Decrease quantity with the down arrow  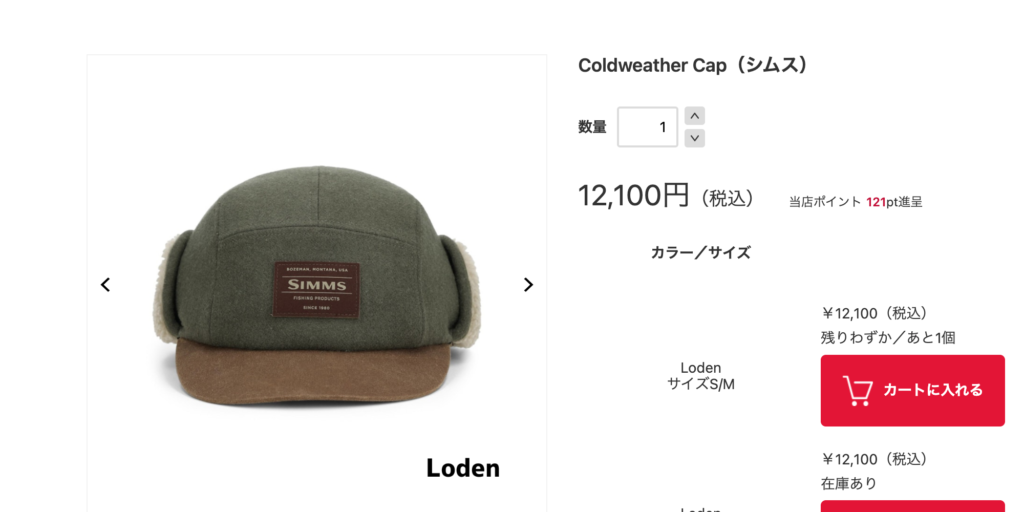pos(695,138)
